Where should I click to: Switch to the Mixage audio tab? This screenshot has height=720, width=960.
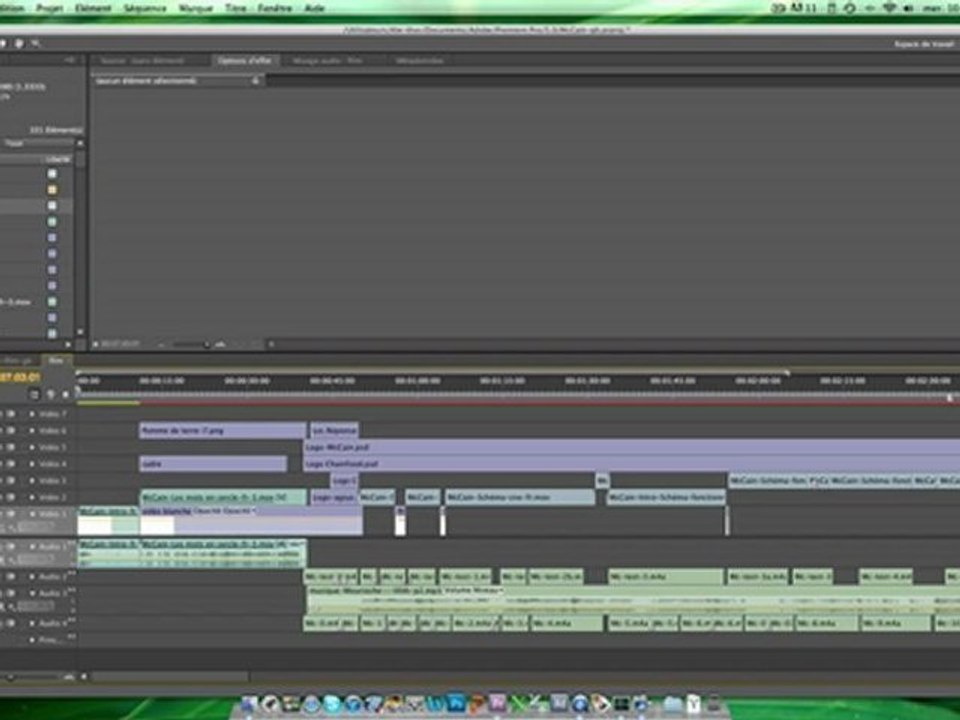point(328,61)
